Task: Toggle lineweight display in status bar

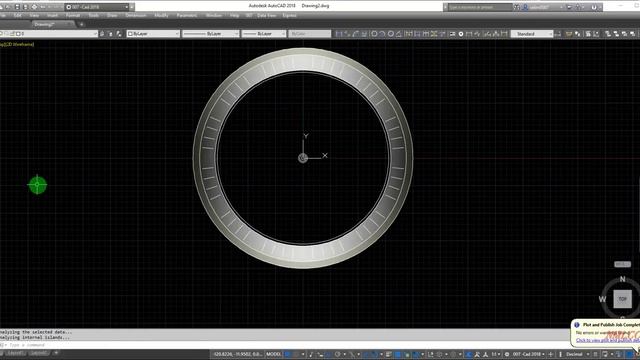Action: click(x=389, y=354)
